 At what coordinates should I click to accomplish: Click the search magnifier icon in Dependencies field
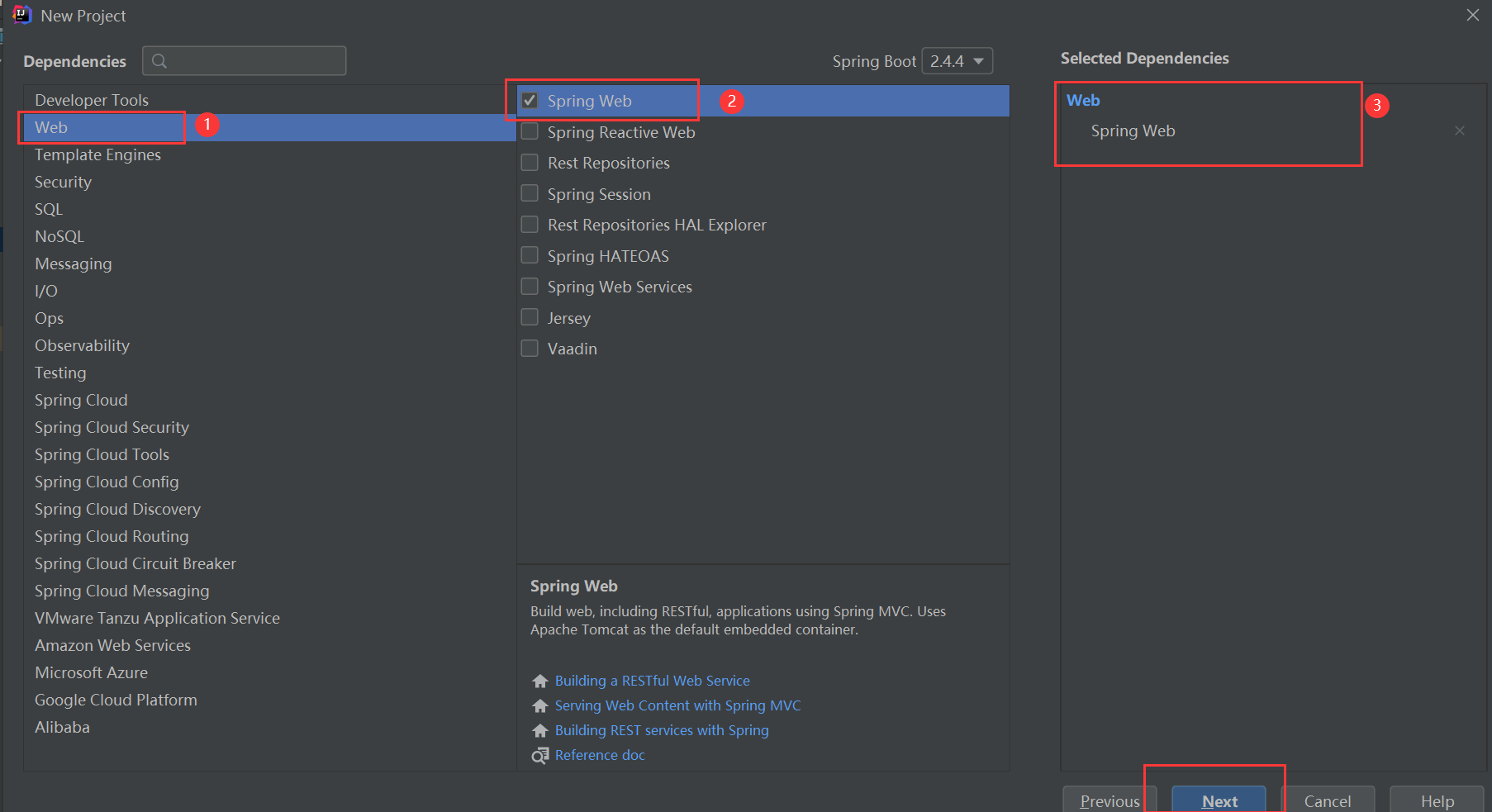point(159,61)
